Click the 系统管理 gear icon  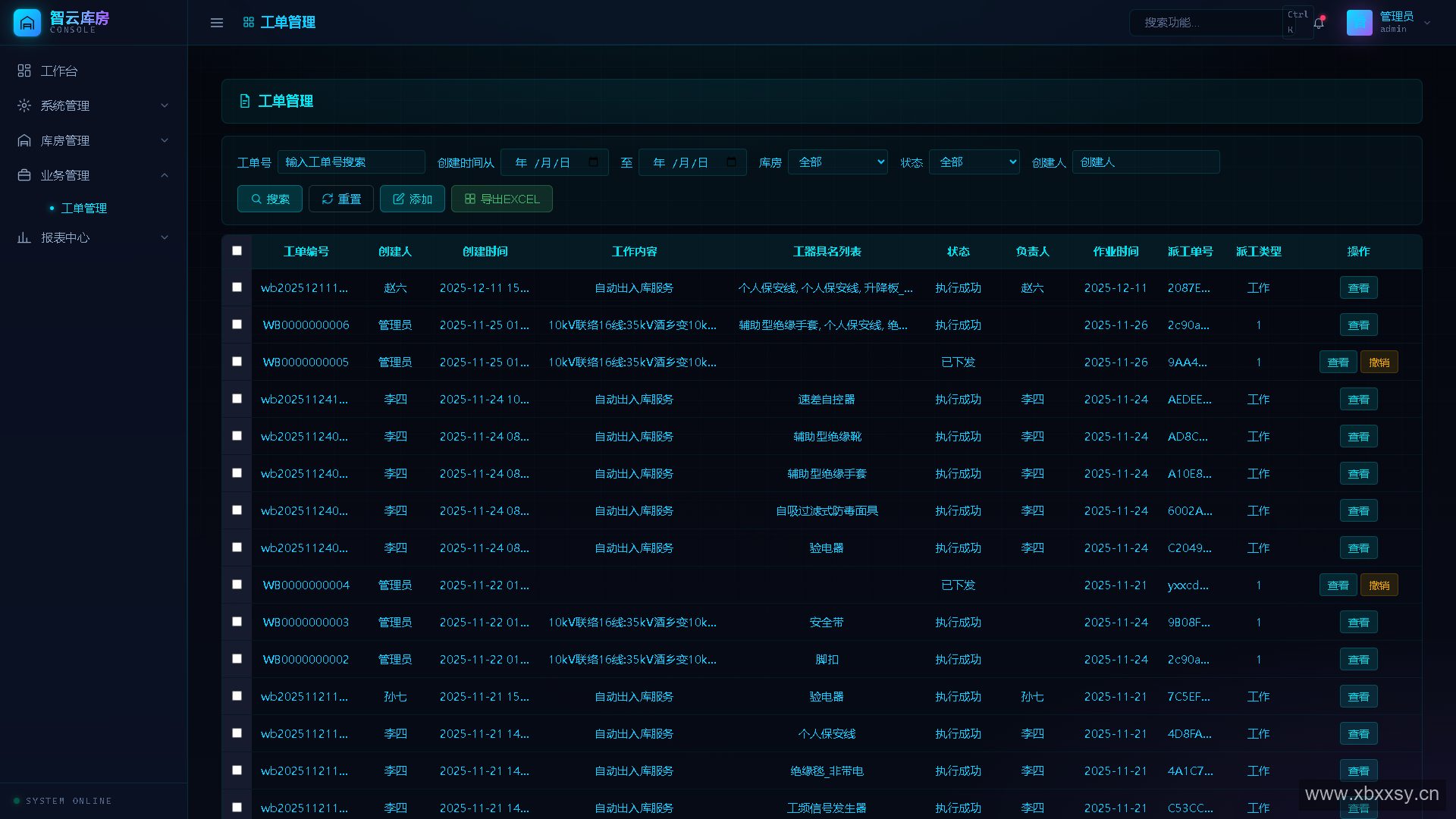coord(24,105)
